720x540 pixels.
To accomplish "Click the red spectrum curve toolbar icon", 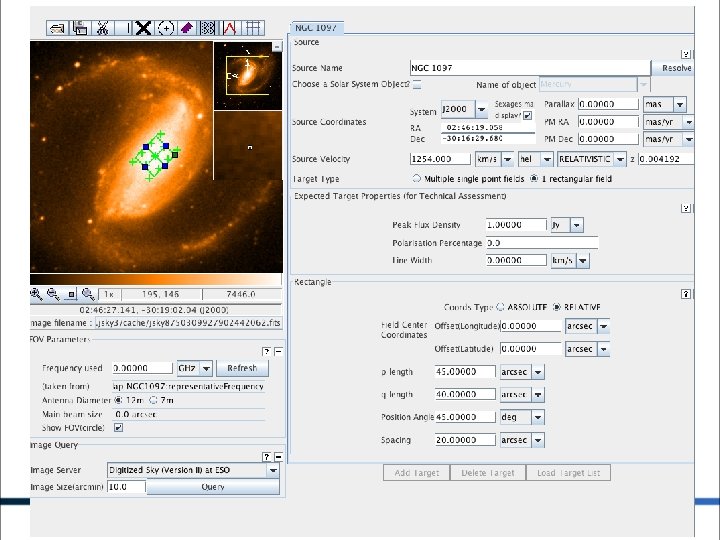I will (230, 28).
